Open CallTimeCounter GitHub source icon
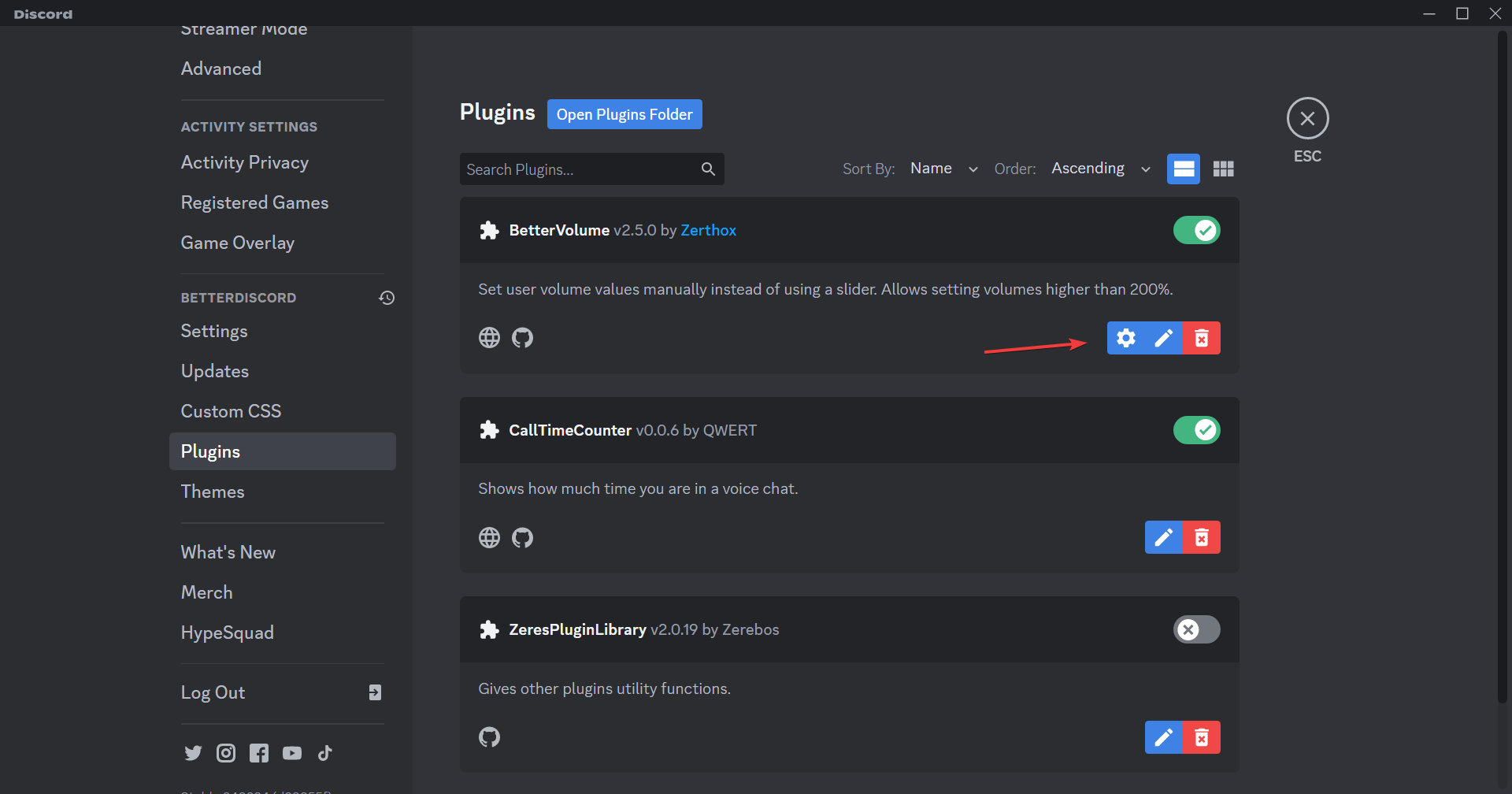1512x794 pixels. [x=522, y=537]
